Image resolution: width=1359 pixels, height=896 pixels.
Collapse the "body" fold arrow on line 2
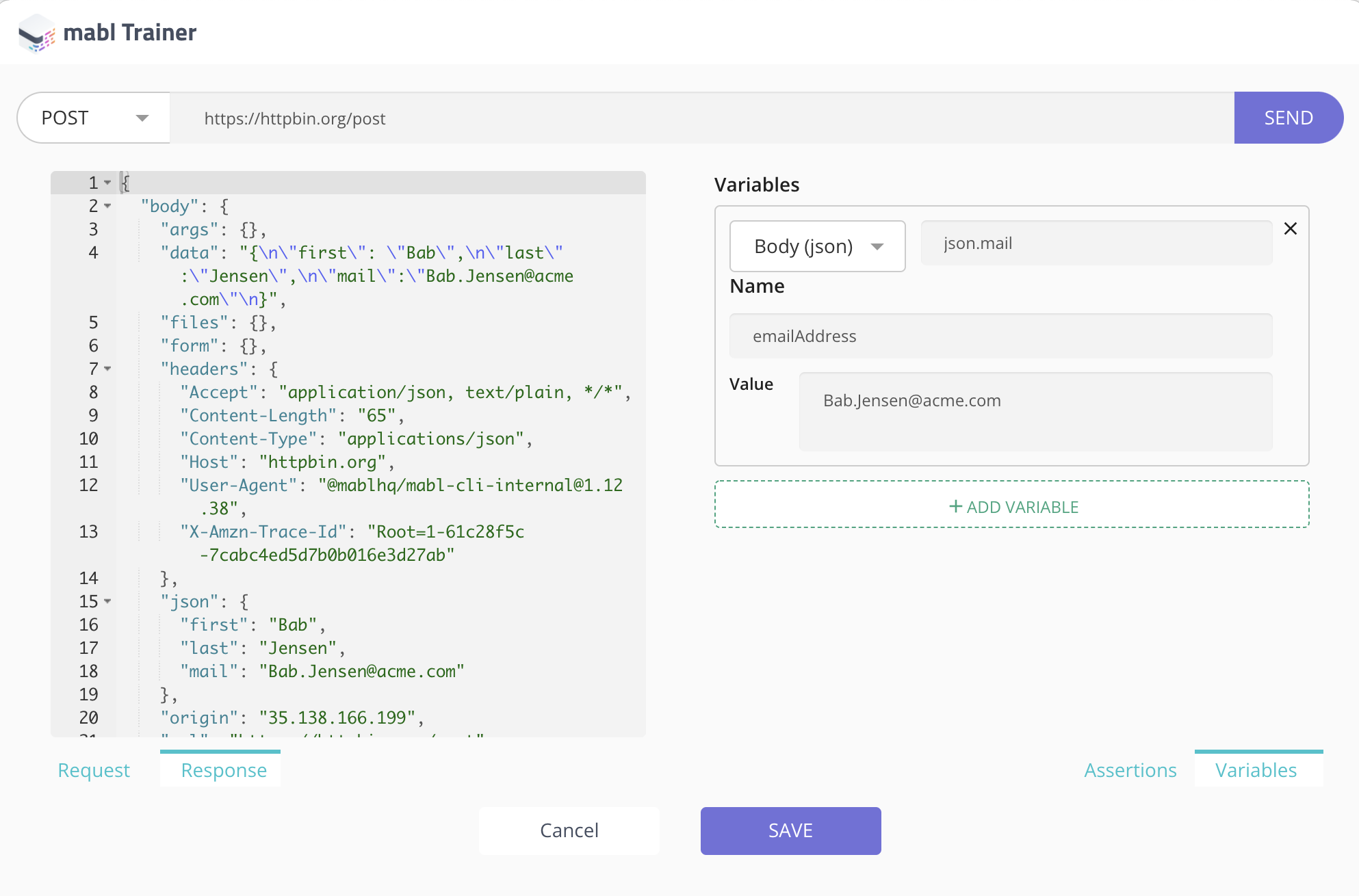[107, 206]
